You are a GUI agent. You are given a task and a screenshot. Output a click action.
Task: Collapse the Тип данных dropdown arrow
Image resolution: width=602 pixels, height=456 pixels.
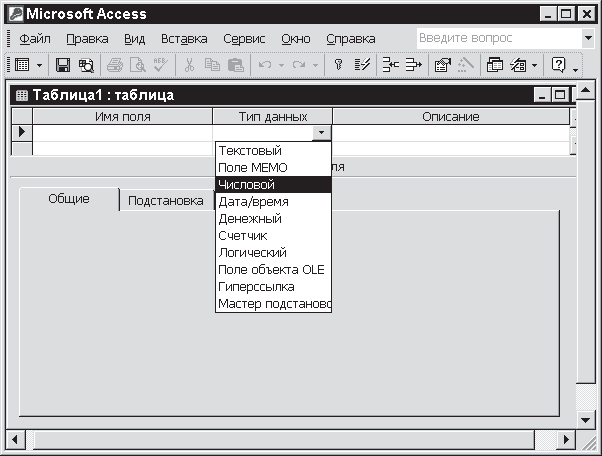pyautogui.click(x=321, y=132)
